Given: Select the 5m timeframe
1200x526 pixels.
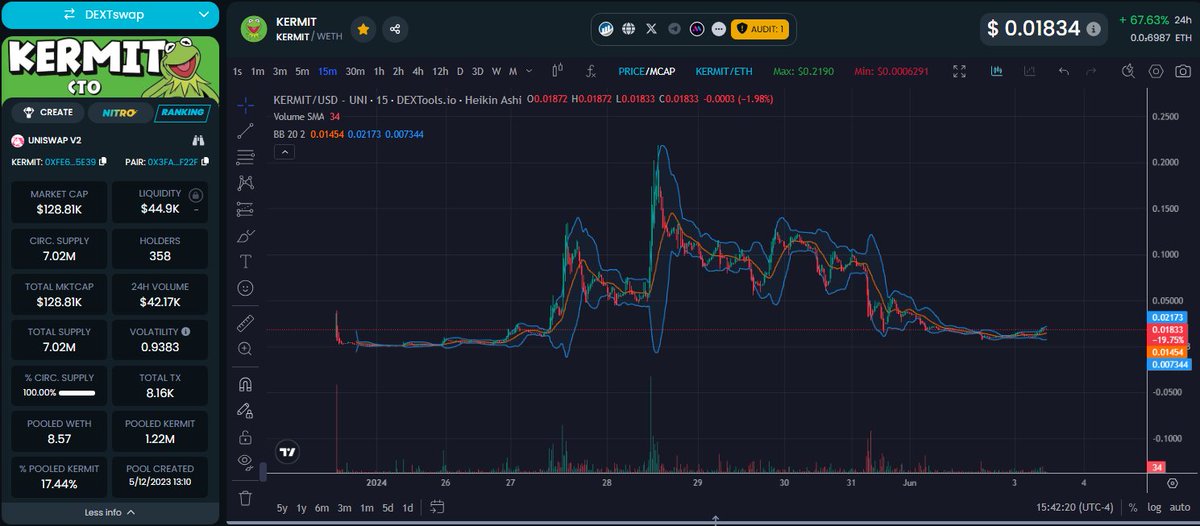Looking at the screenshot, I should [303, 71].
